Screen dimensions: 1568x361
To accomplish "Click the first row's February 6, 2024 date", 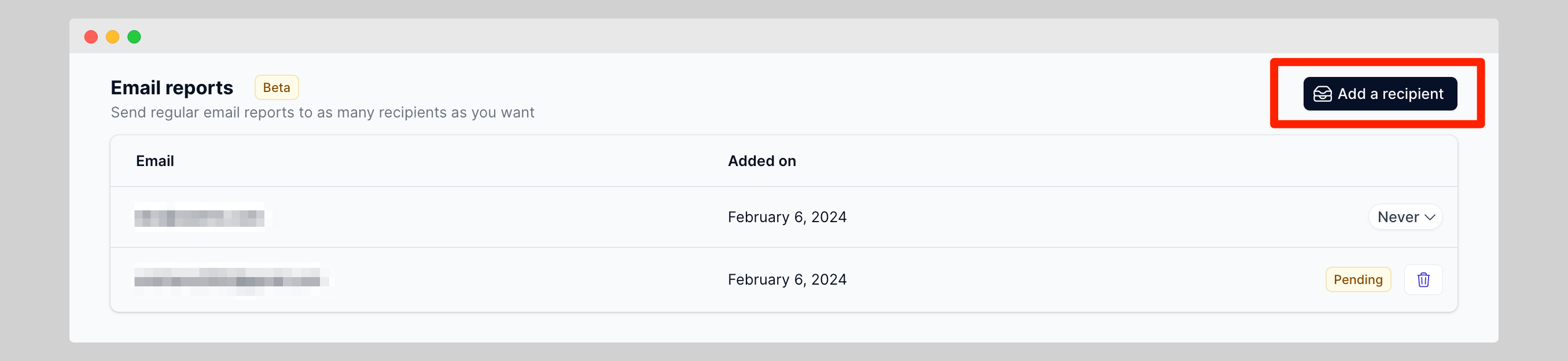I will point(786,218).
